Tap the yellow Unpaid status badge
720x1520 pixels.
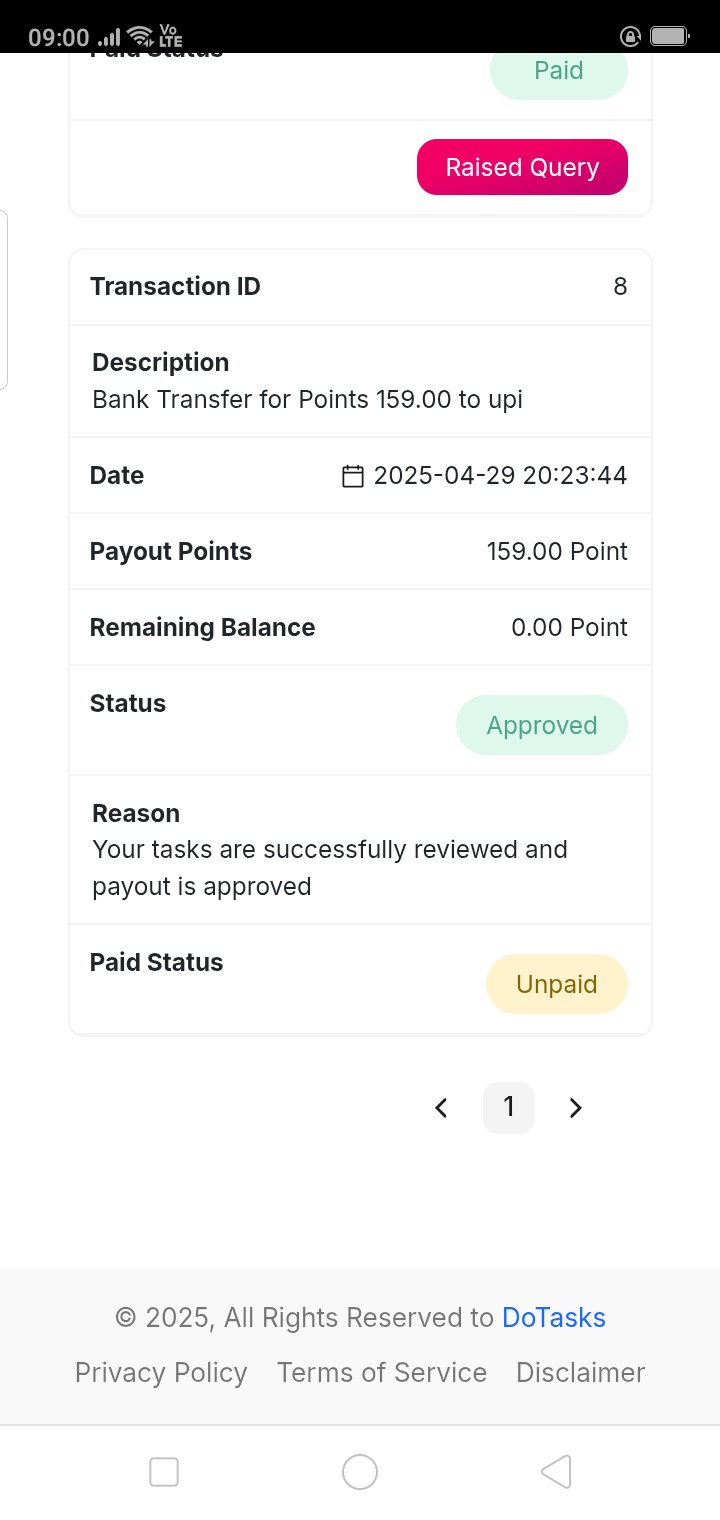point(557,984)
